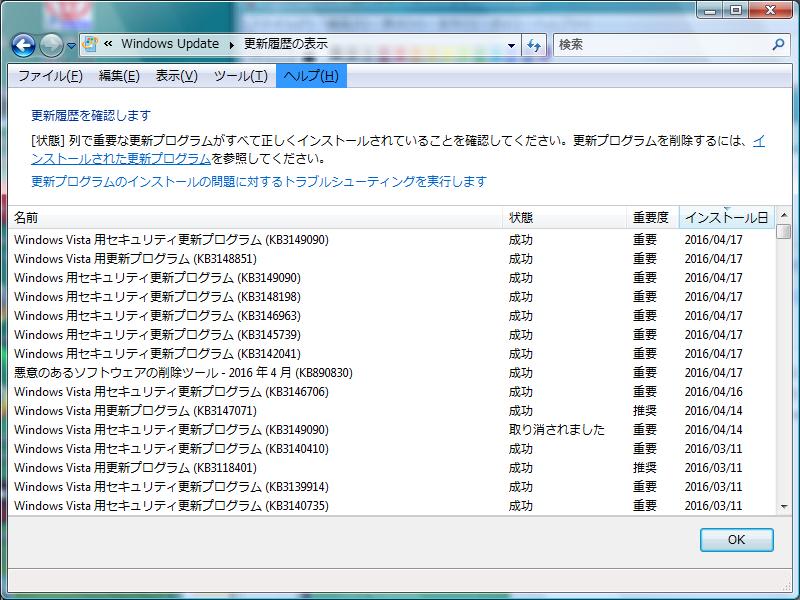Click the Forward navigation arrow button
The width and height of the screenshot is (800, 600).
(x=51, y=45)
